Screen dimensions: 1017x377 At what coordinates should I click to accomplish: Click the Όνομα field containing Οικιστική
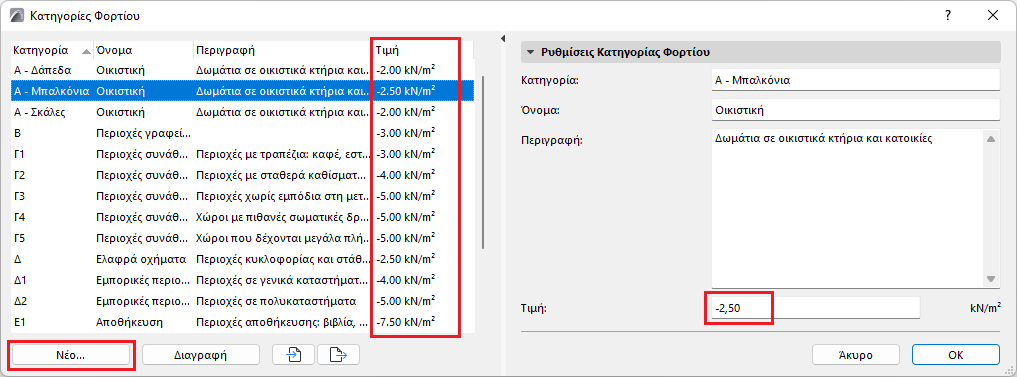855,110
